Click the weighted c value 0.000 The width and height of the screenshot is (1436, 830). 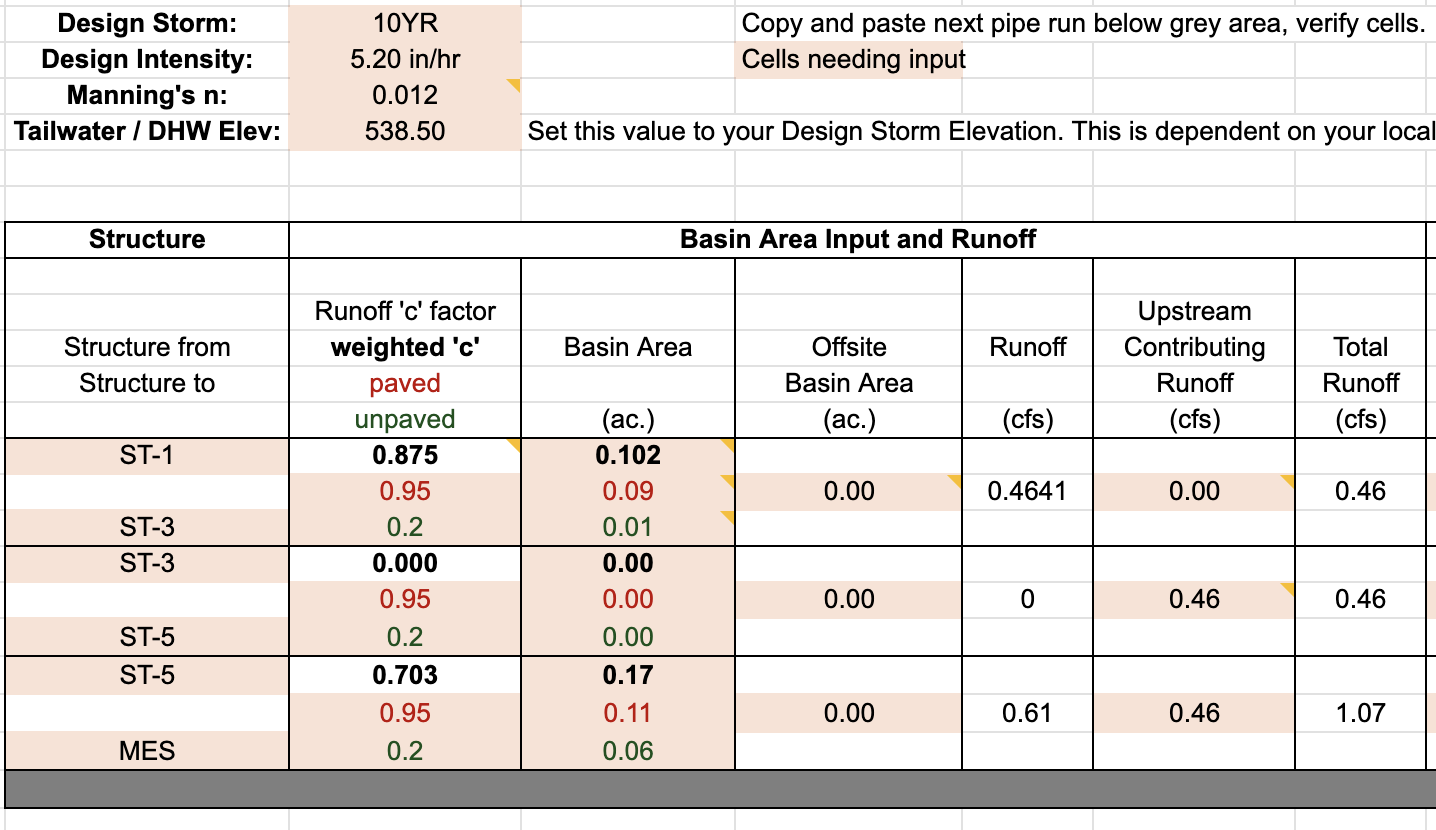coord(405,563)
